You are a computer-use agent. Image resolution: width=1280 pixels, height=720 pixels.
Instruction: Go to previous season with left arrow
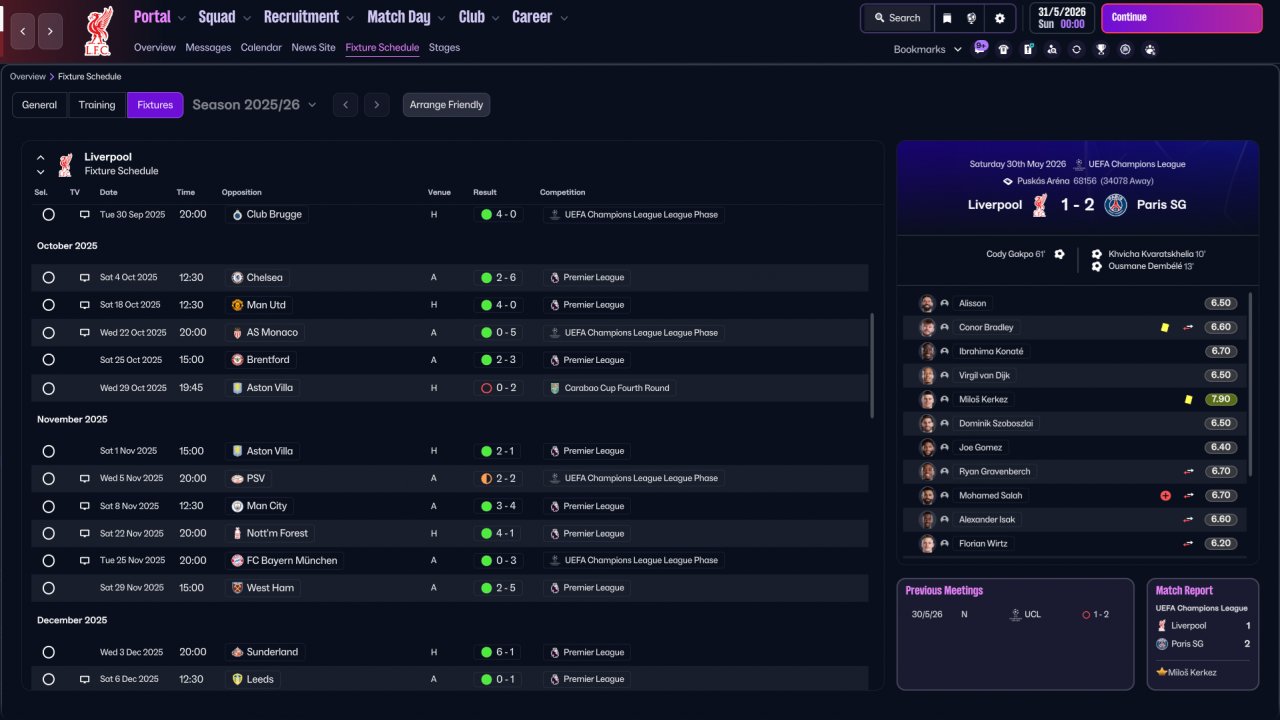[x=345, y=105]
